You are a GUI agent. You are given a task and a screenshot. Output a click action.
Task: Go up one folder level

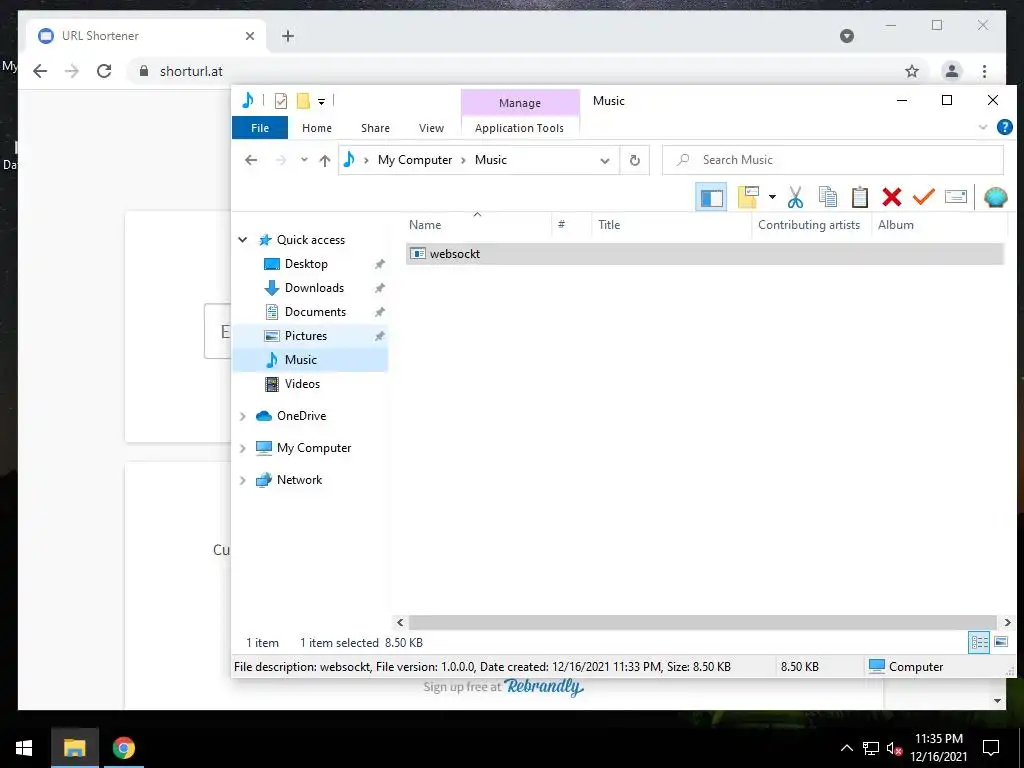coord(325,160)
